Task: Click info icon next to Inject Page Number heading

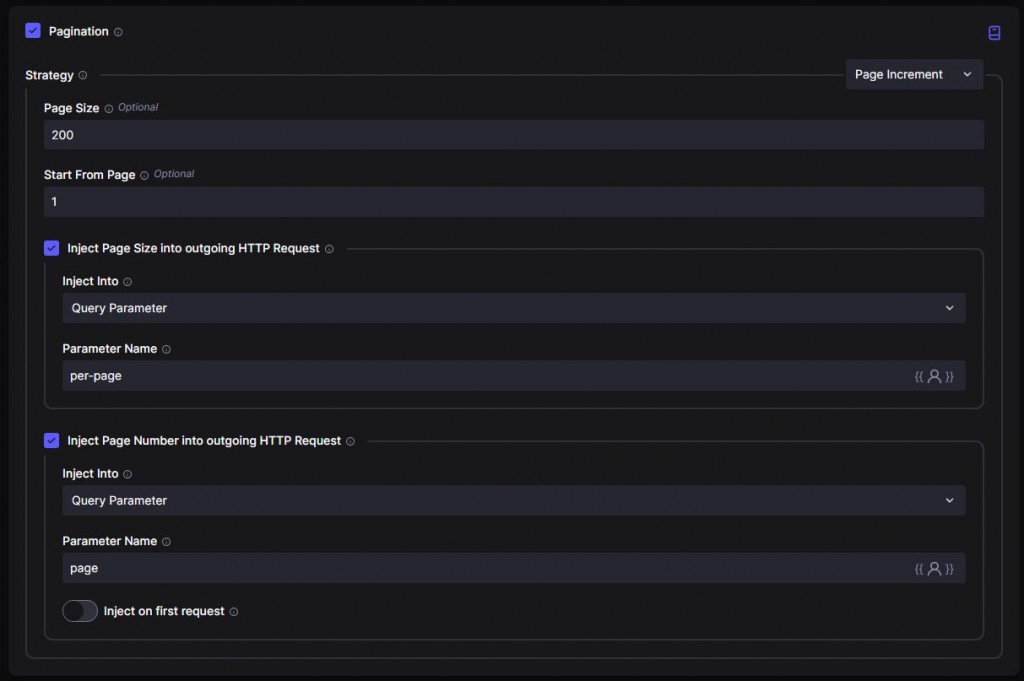Action: pyautogui.click(x=350, y=441)
